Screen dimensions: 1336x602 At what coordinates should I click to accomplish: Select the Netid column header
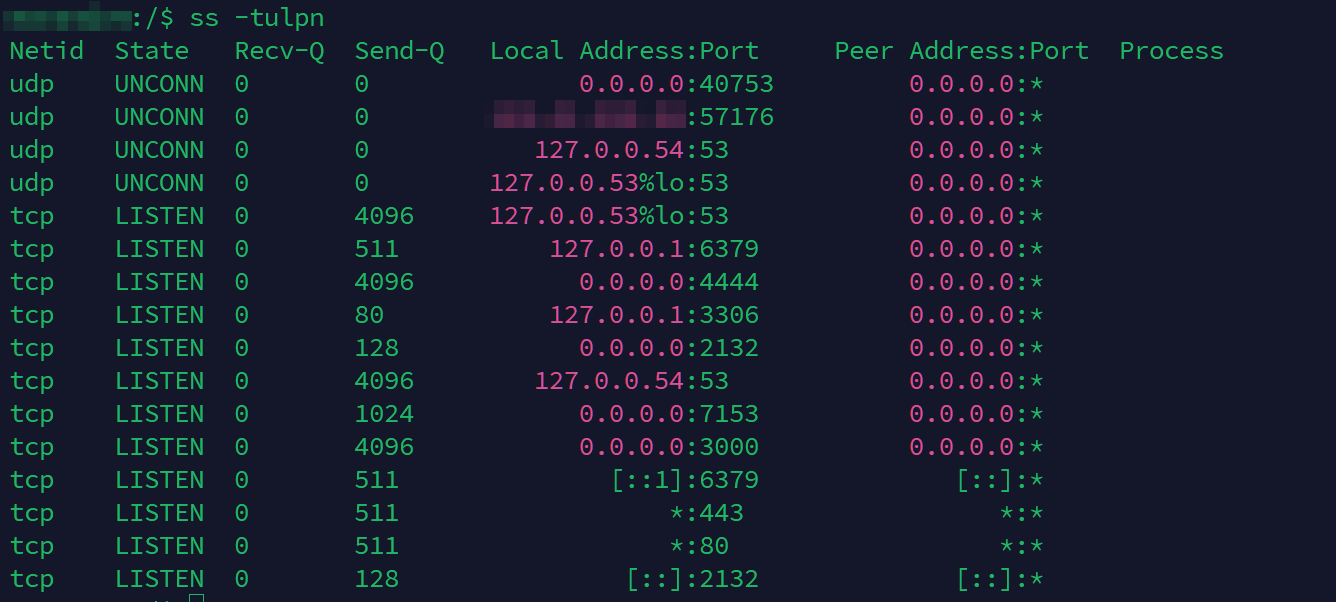pyautogui.click(x=46, y=50)
